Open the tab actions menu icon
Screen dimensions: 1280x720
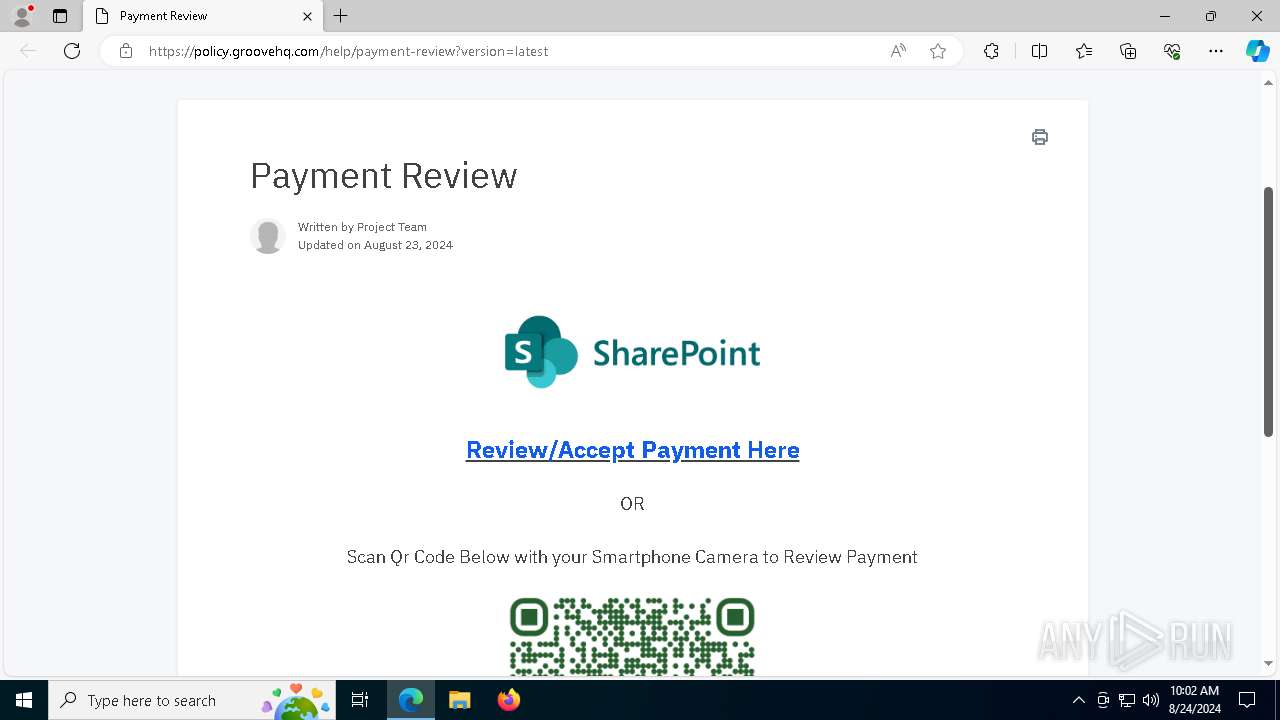tap(60, 16)
